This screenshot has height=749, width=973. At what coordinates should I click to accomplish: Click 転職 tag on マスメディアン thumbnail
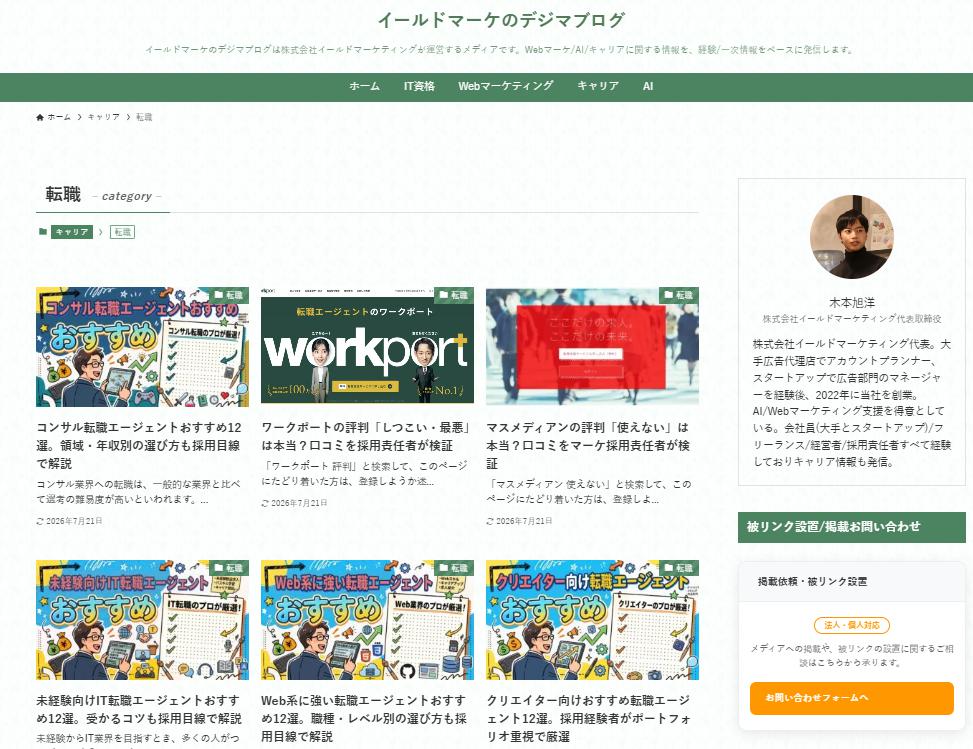(678, 295)
